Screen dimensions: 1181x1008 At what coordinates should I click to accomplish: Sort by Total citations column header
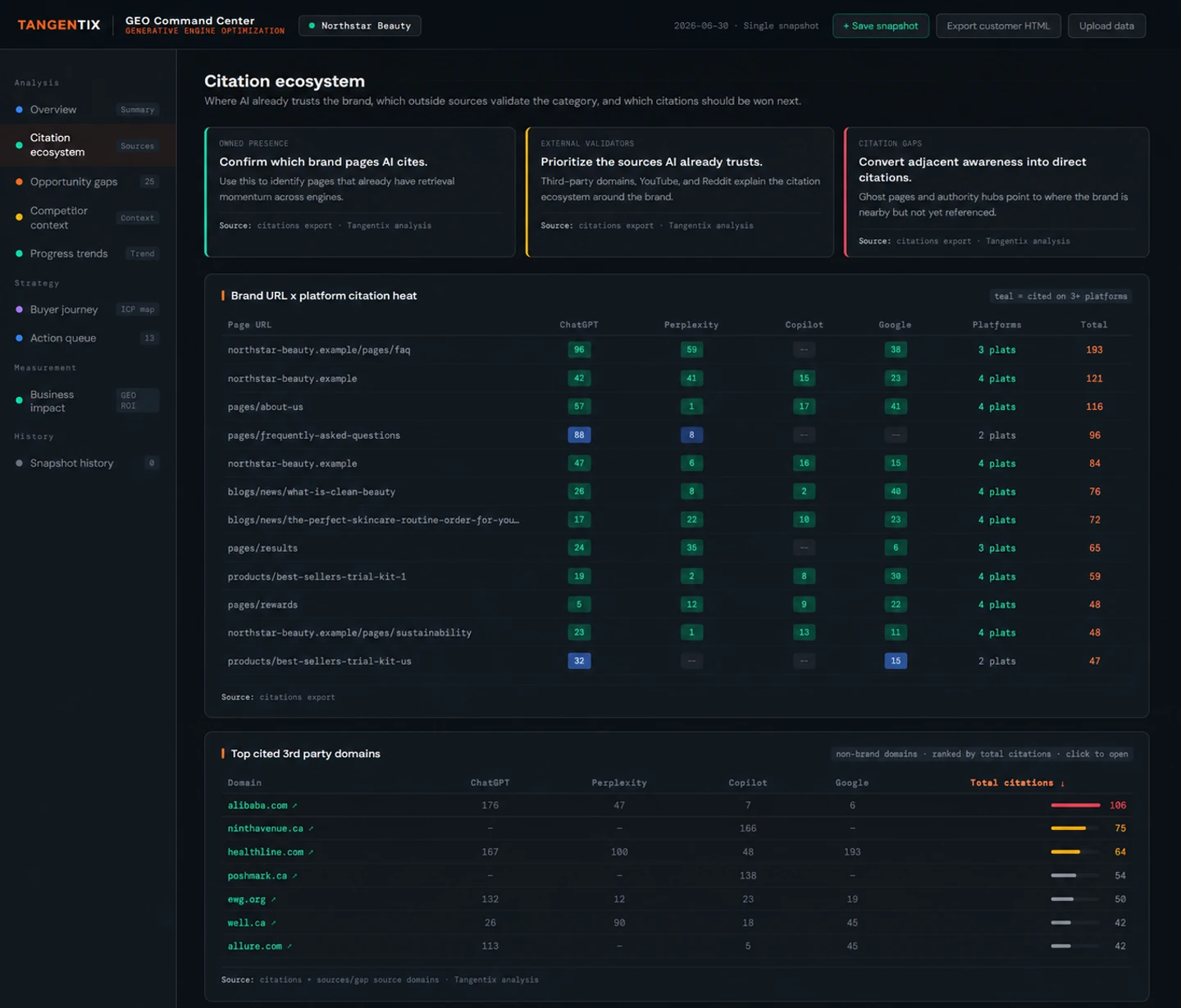point(1017,782)
